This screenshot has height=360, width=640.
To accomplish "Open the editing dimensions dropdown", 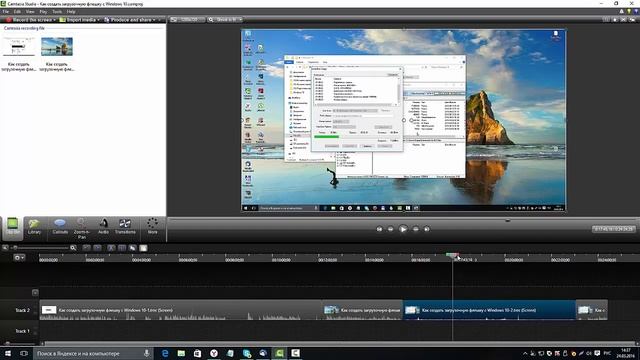I will tap(187, 20).
